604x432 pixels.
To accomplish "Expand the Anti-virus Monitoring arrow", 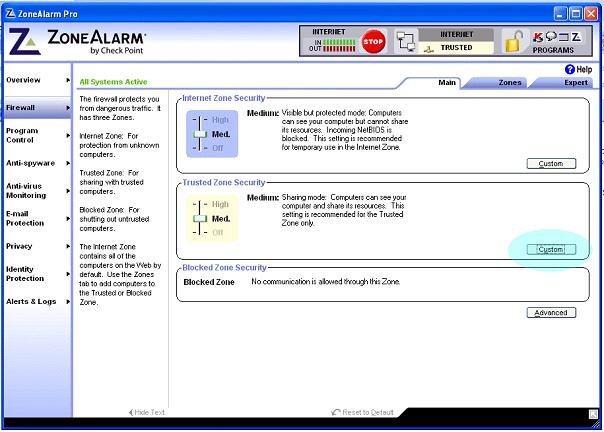I will [x=68, y=191].
